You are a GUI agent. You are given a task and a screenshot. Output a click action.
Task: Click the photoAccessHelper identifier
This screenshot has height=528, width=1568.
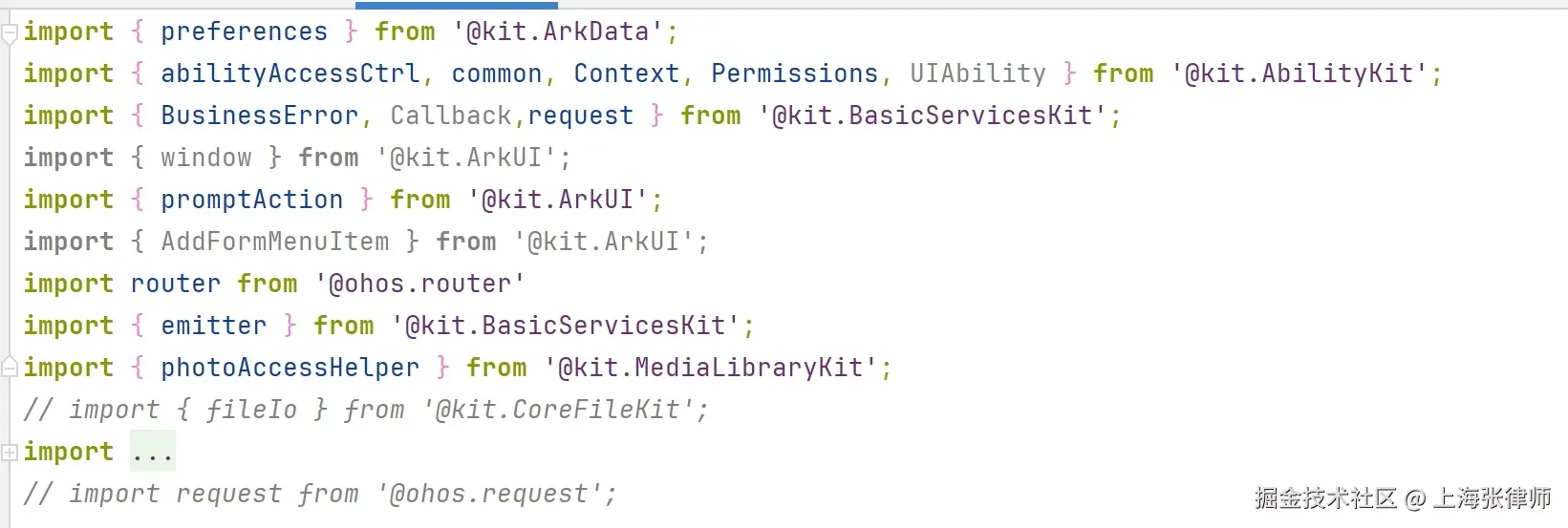click(290, 368)
